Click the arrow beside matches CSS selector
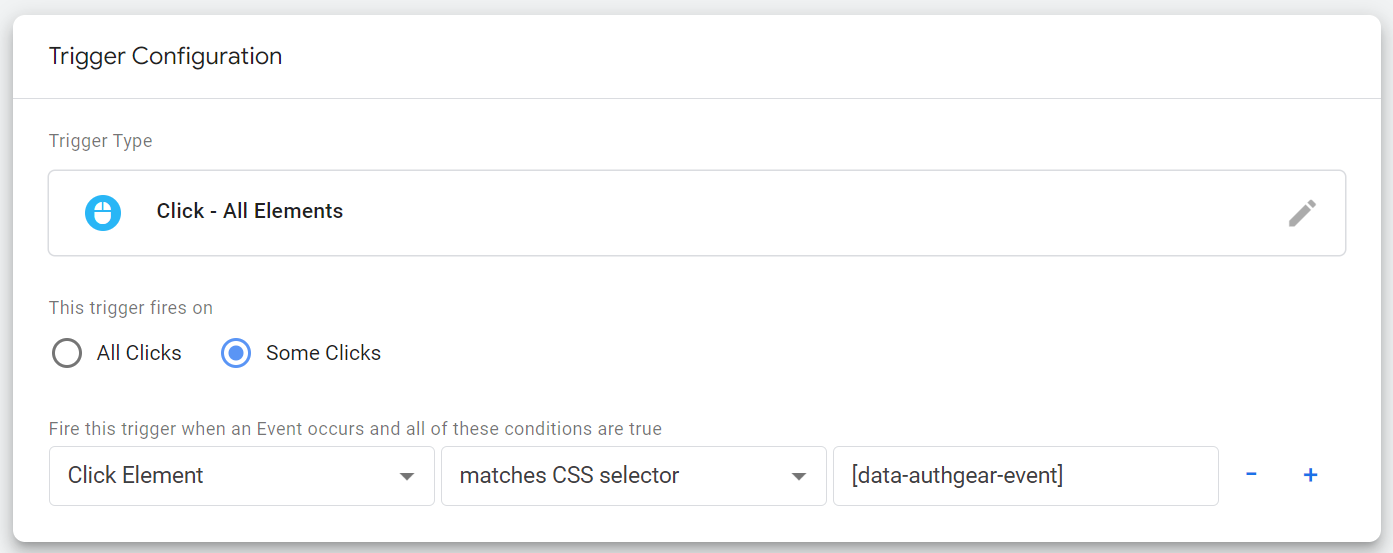 799,477
